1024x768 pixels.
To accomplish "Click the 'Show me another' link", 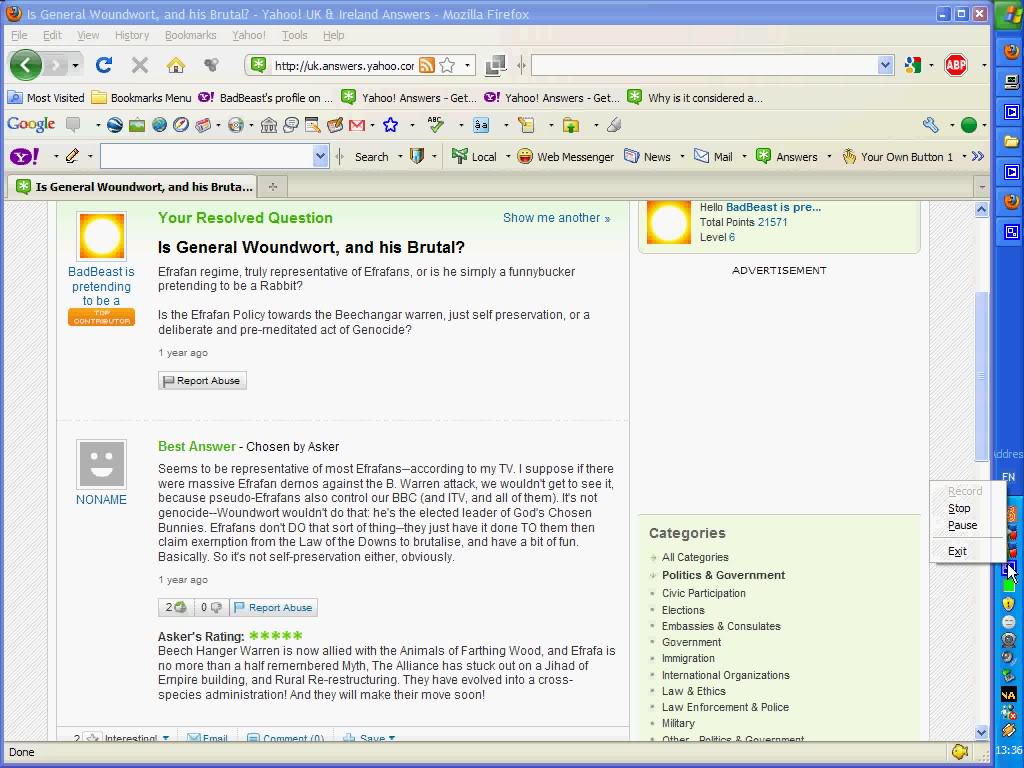I will coord(556,217).
